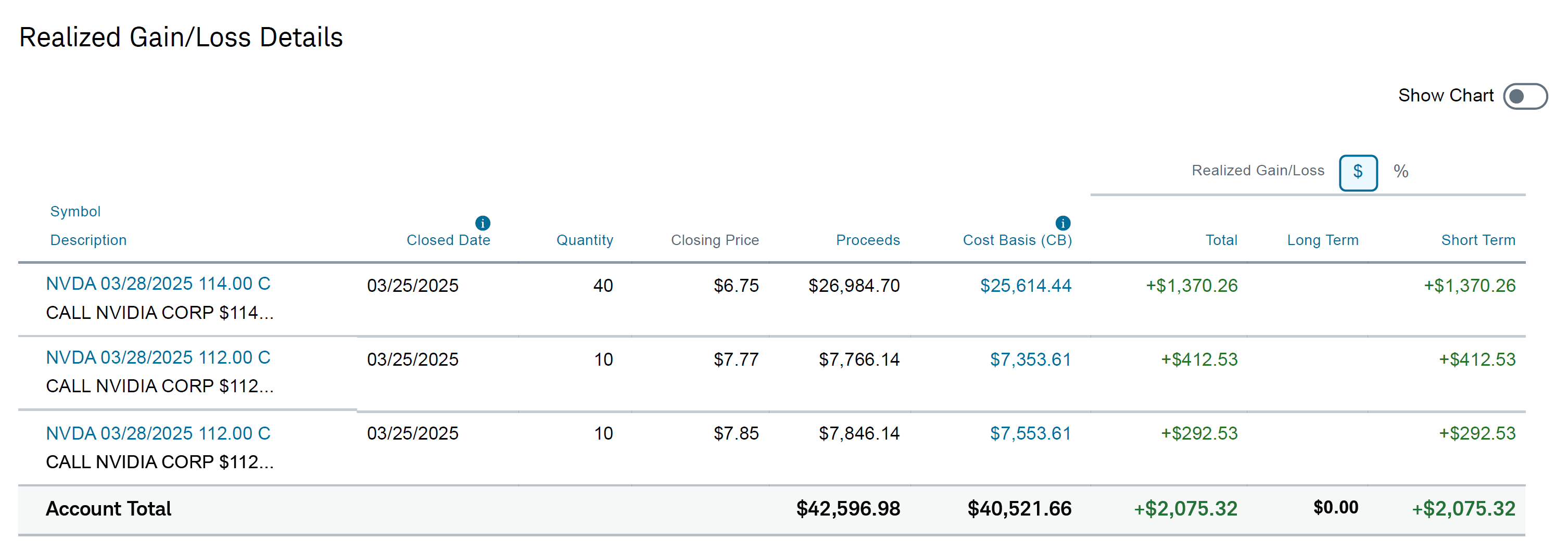1568x553 pixels.
Task: Select the dollar sign gain/loss view
Action: point(1357,172)
